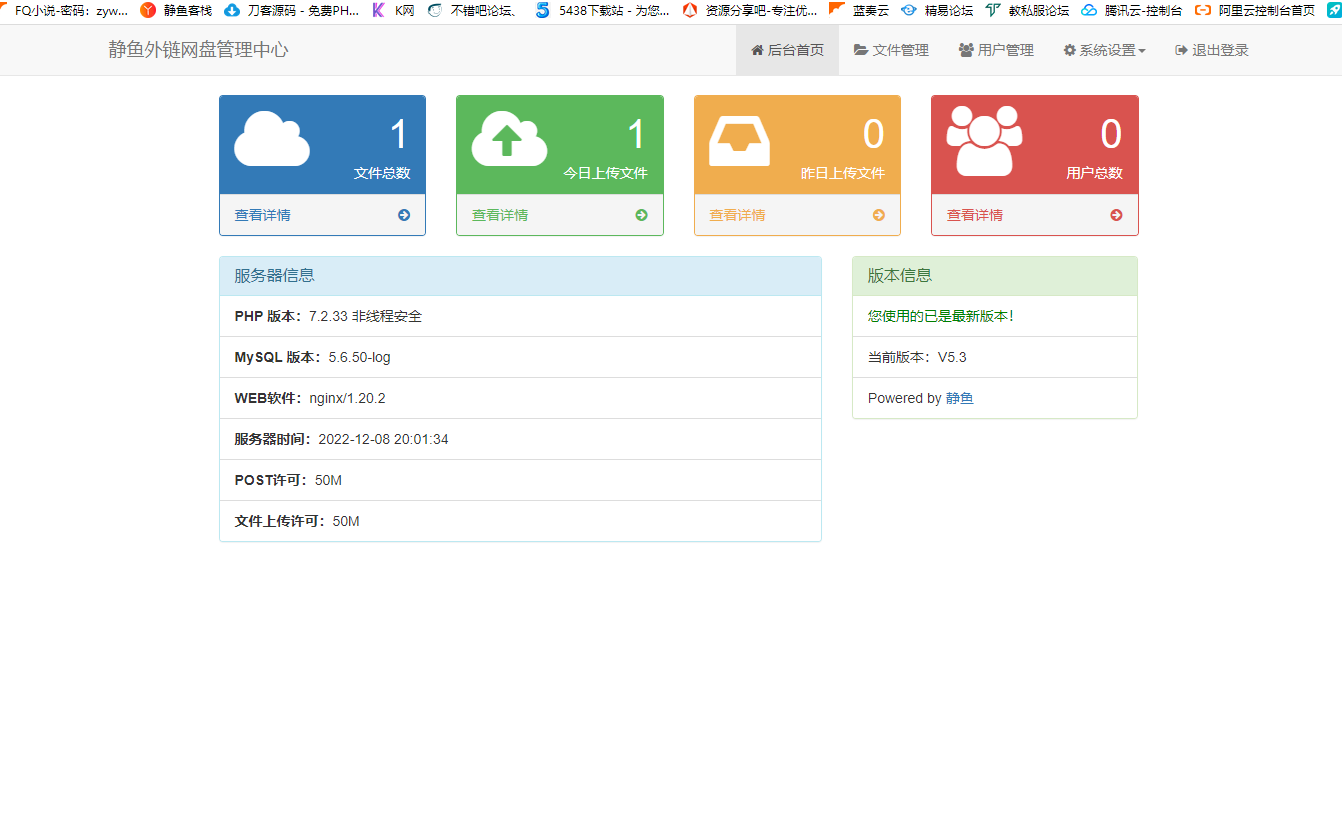Click red arrow circle in 用户总数 card

(x=1116, y=215)
